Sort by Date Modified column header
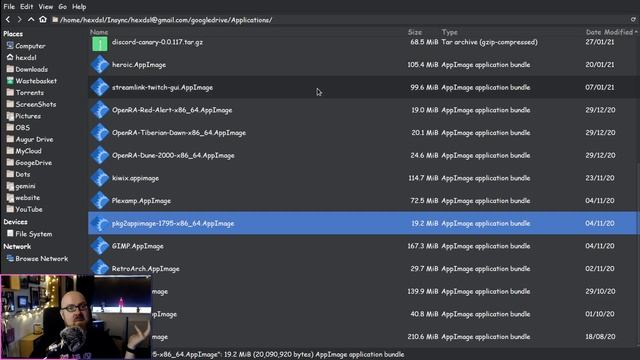 pos(609,32)
